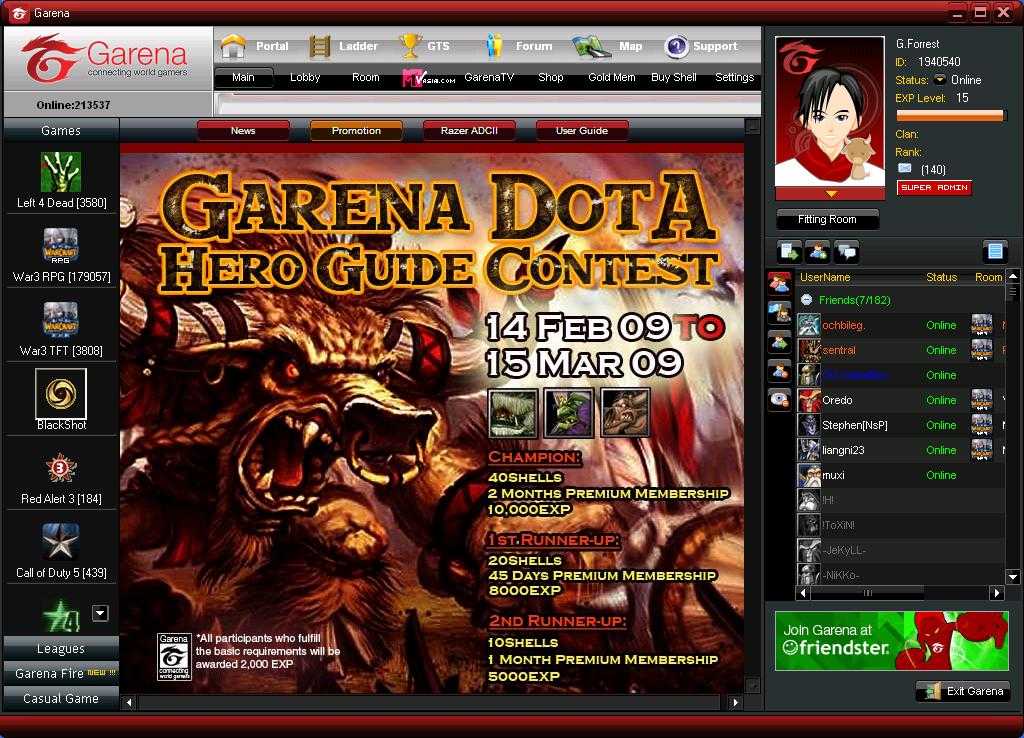Open the Gold Mem tab

pyautogui.click(x=612, y=78)
